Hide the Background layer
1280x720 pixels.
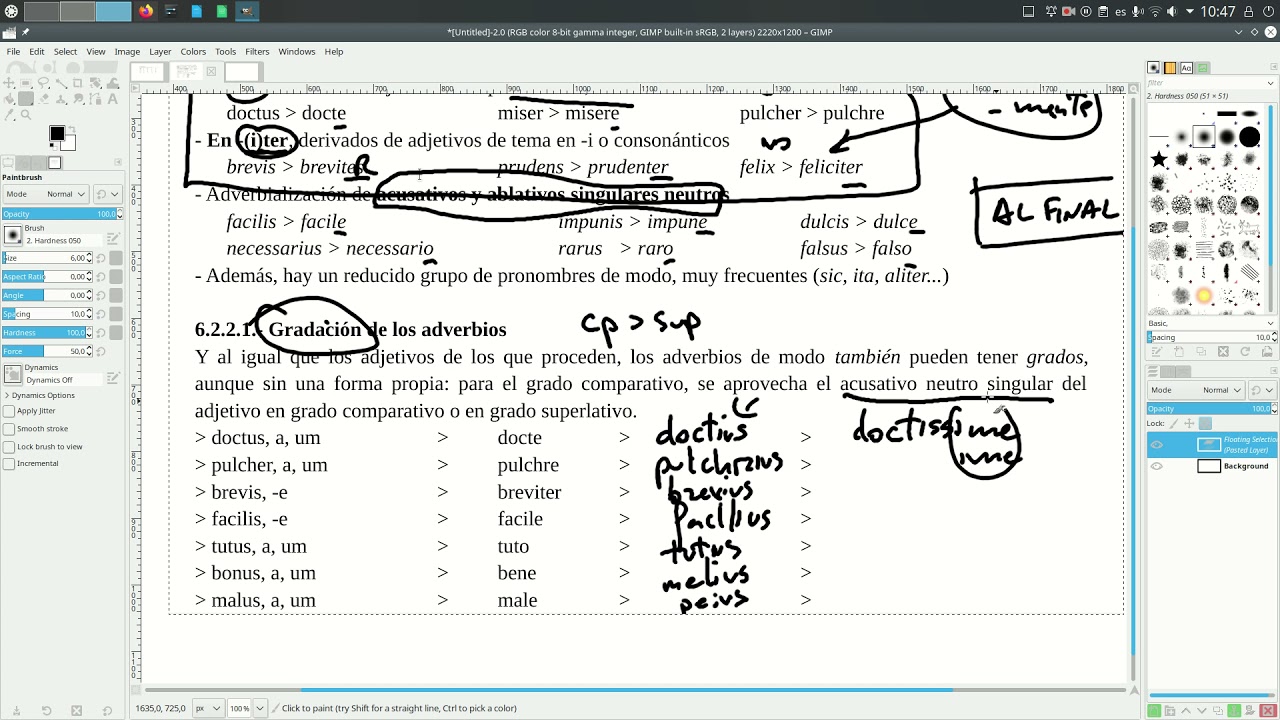pos(1157,466)
